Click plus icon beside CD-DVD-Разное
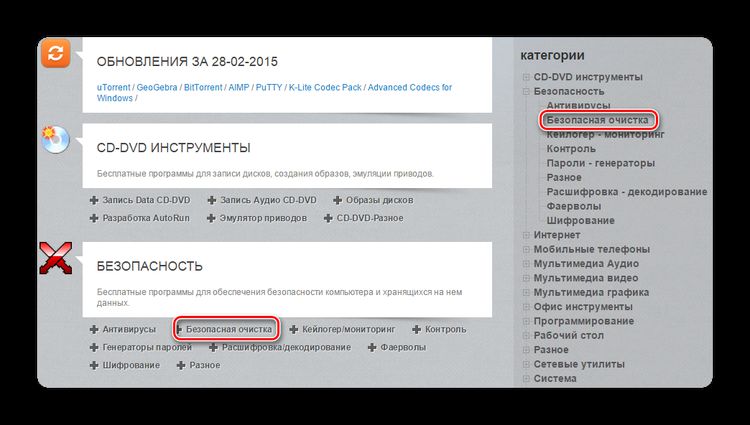The image size is (750, 425). [x=328, y=218]
